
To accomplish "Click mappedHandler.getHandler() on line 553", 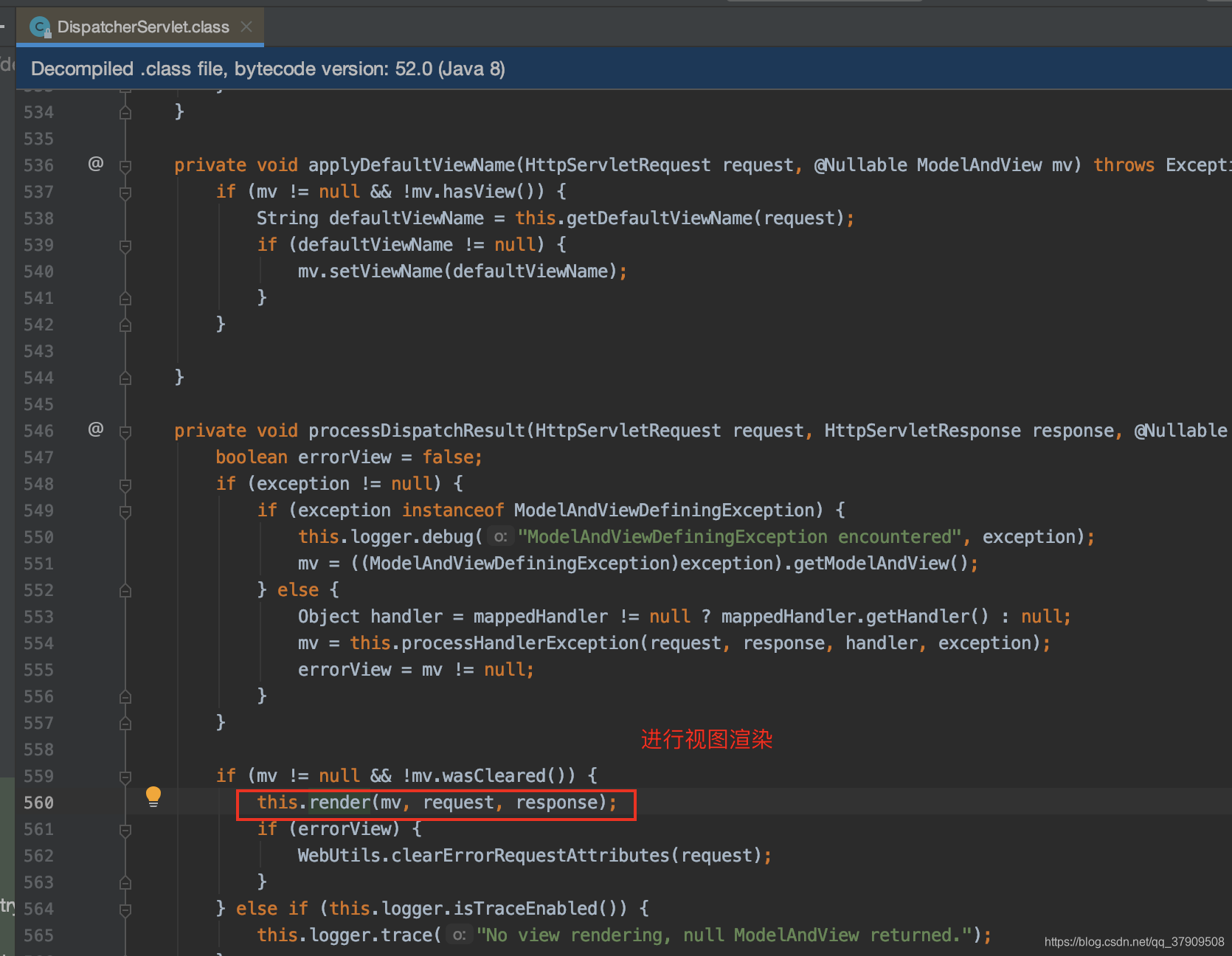I will click(854, 617).
